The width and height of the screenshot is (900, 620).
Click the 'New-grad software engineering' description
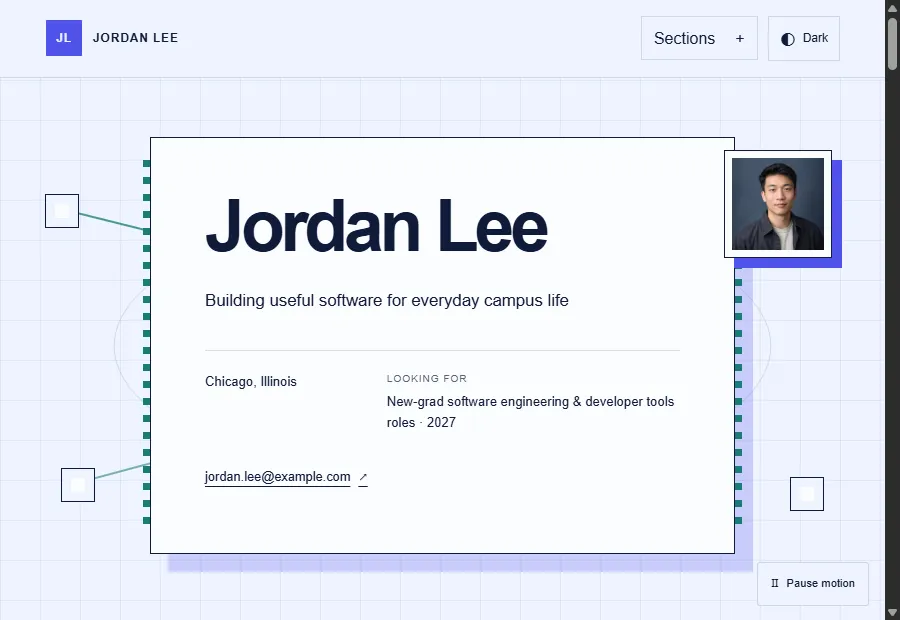point(530,412)
